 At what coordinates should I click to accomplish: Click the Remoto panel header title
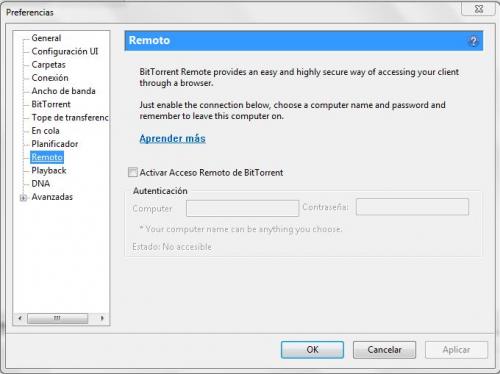[x=149, y=40]
